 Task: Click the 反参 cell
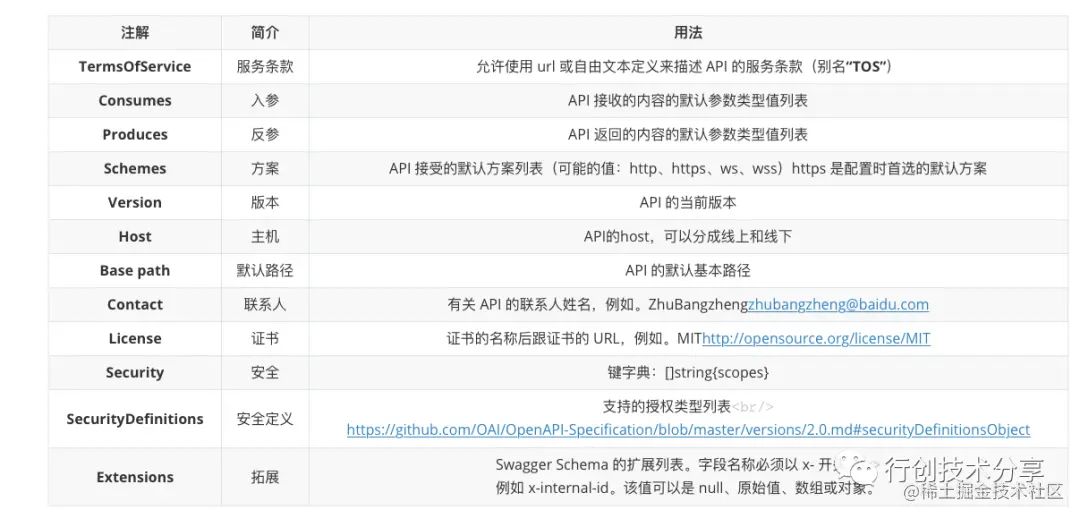pos(265,135)
